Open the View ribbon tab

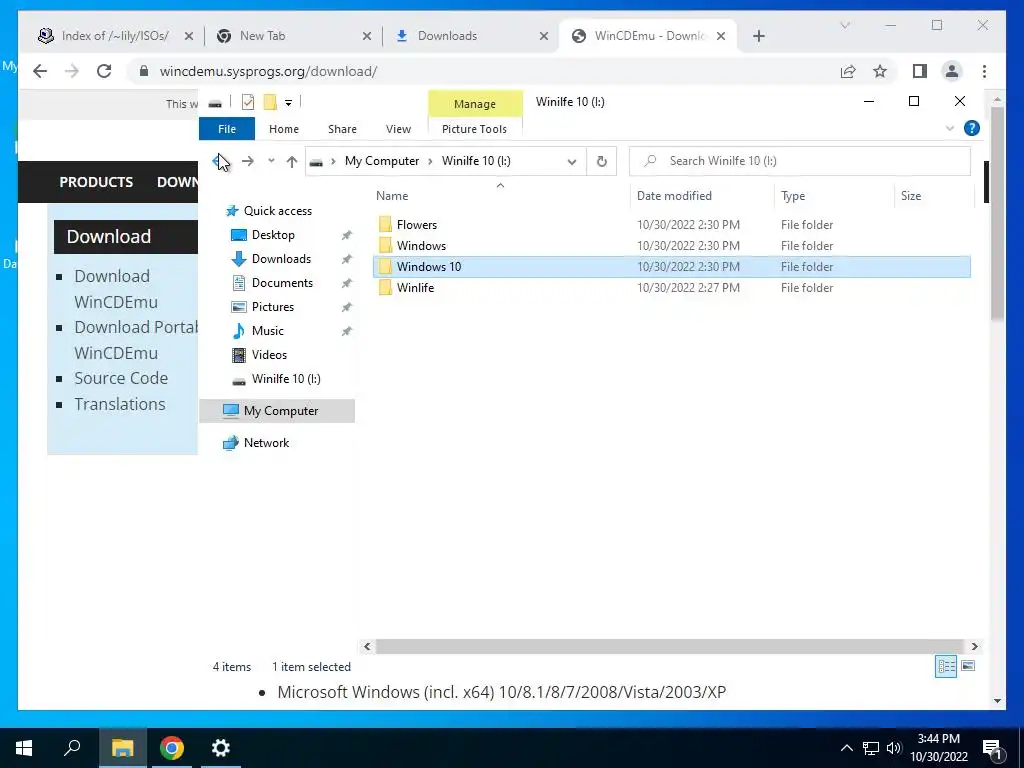(x=398, y=129)
